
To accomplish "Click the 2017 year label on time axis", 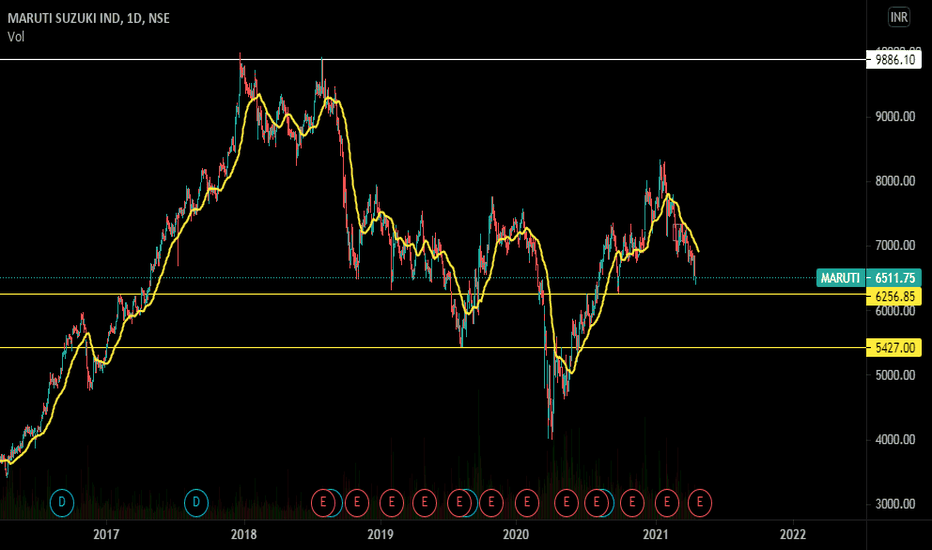I will point(106,534).
